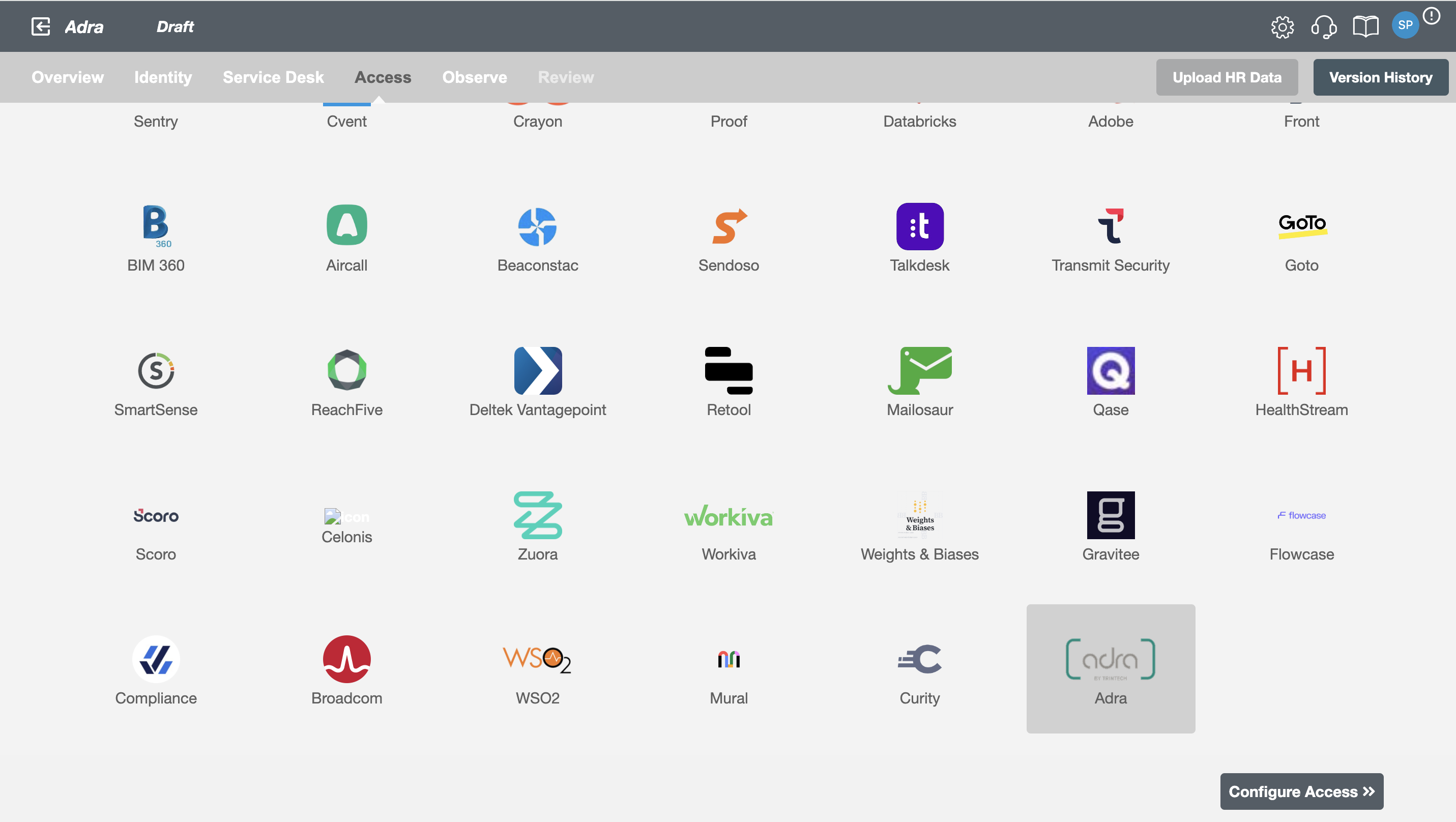Click the Sentry app label

click(x=156, y=122)
